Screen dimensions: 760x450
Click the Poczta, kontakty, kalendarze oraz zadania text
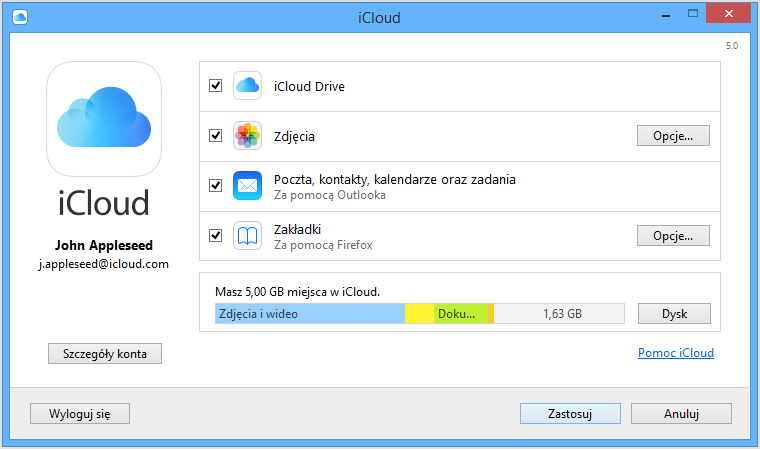coord(395,180)
